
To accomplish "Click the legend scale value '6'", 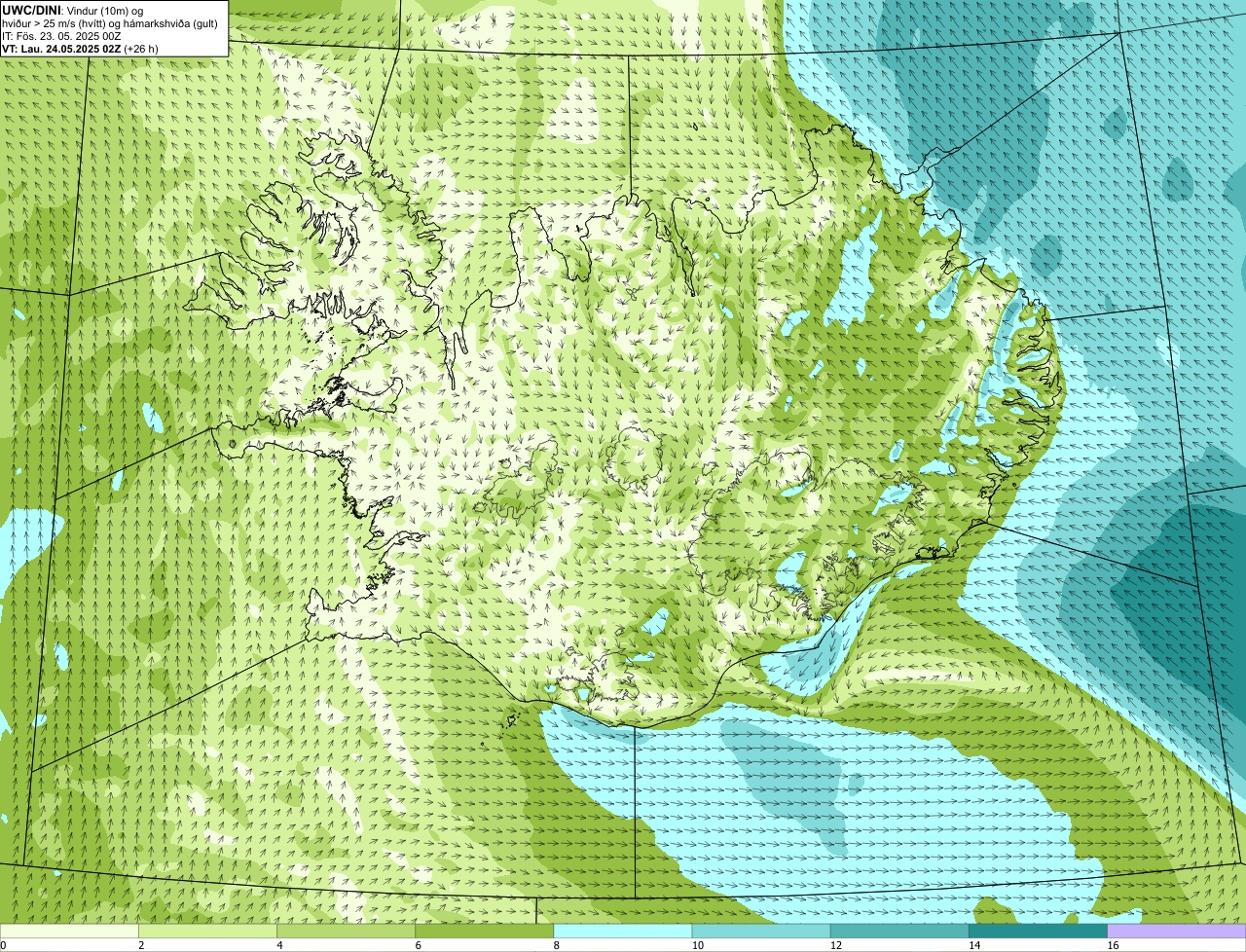I will click(419, 945).
